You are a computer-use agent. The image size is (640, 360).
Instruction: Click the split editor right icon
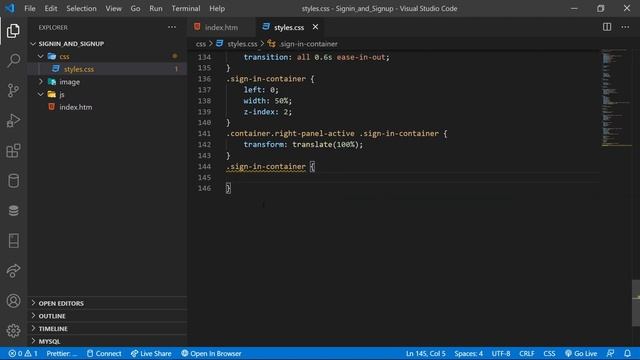607,27
